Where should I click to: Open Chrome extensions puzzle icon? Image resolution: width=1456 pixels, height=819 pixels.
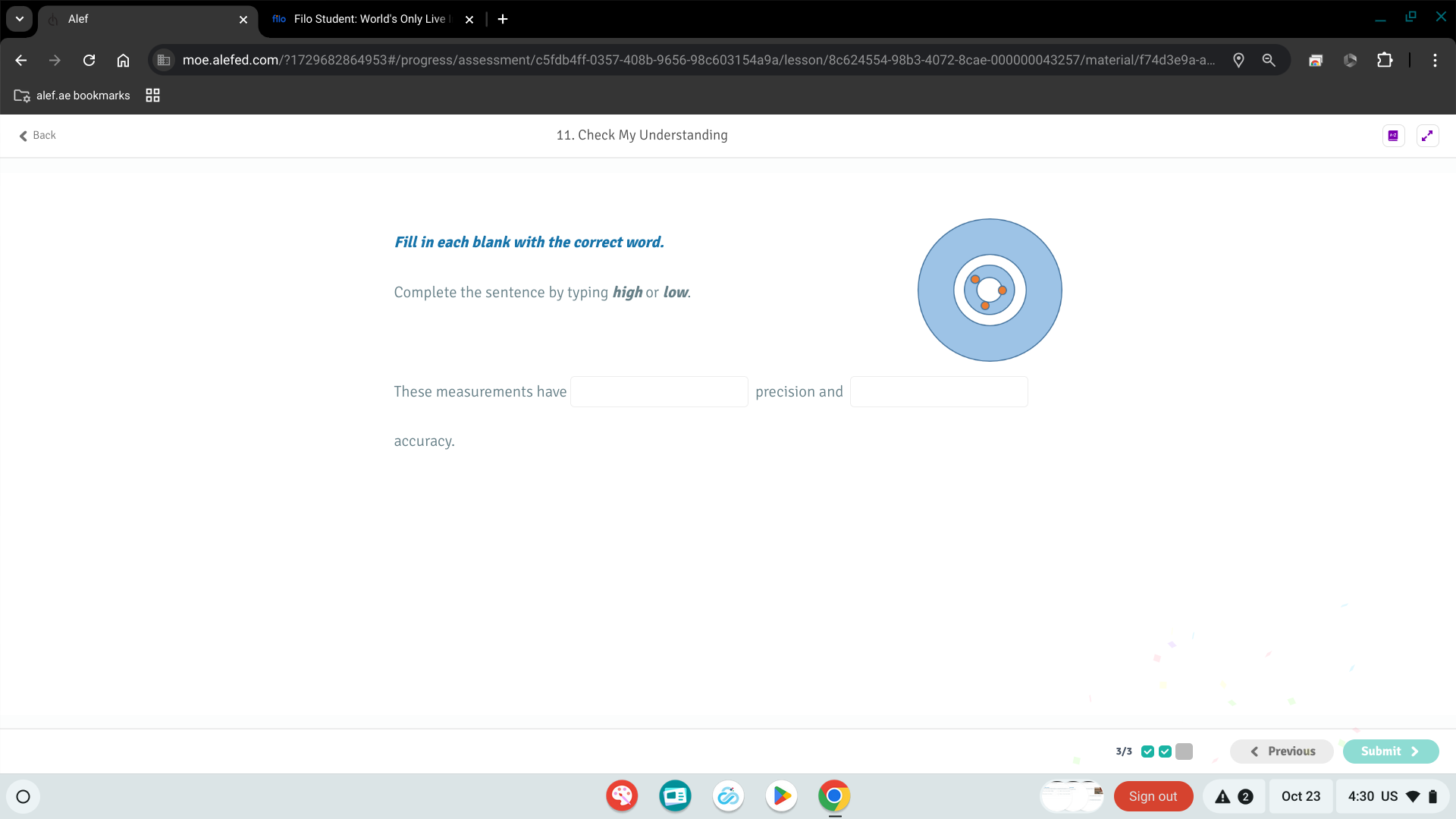tap(1385, 60)
